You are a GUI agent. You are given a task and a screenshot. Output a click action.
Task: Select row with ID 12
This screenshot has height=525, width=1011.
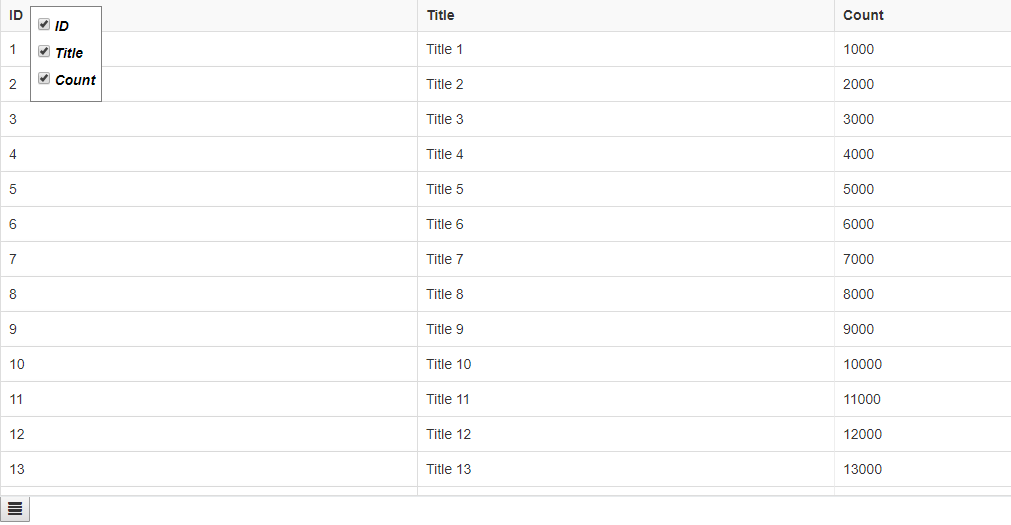(17, 434)
